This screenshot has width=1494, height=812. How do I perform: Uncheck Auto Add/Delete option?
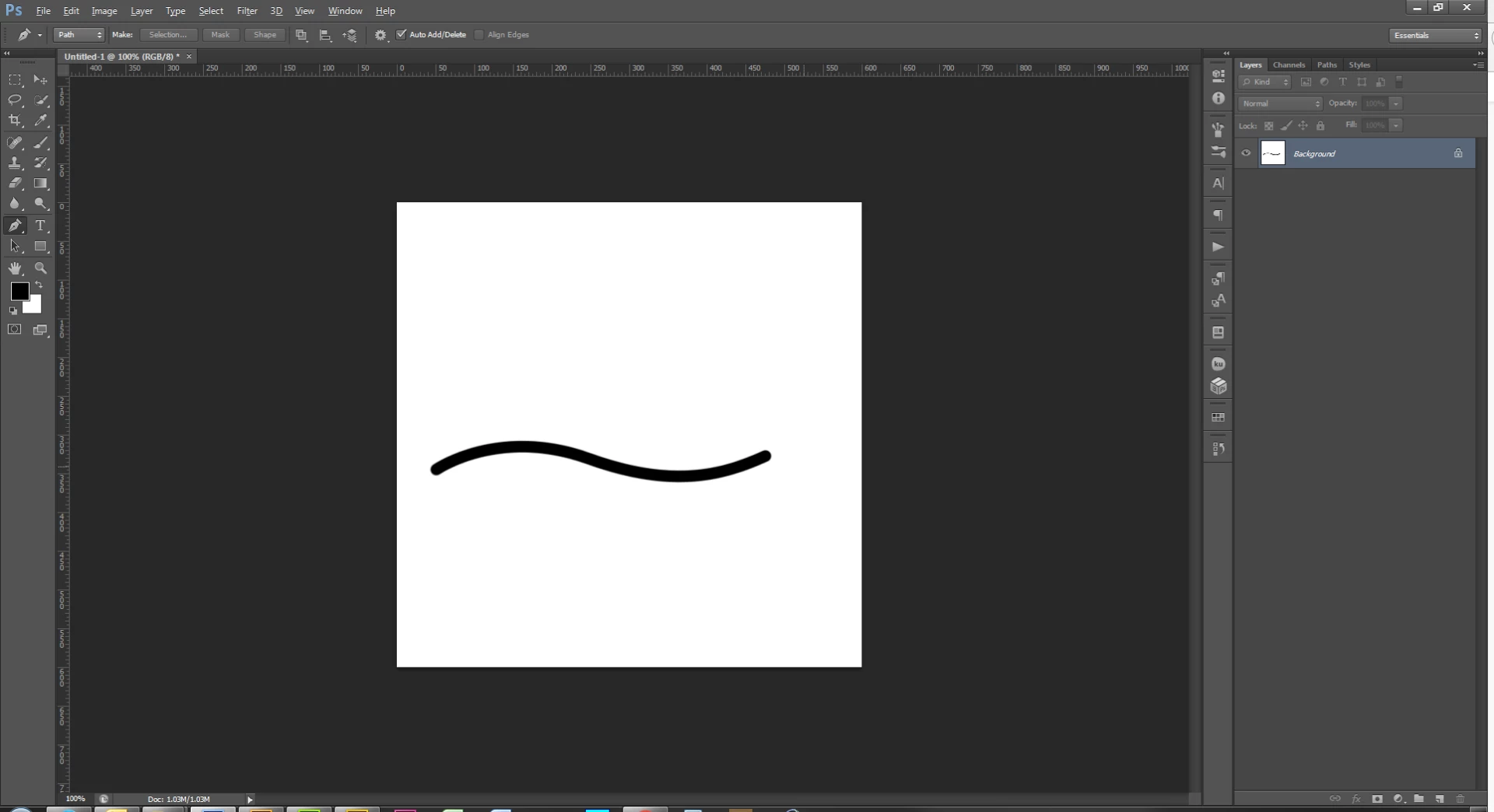click(402, 35)
